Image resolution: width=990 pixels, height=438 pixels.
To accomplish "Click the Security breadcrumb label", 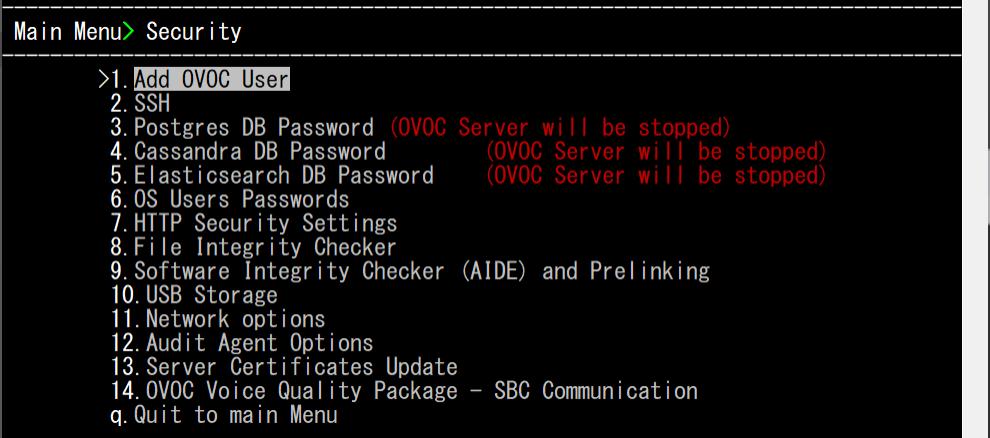I will click(194, 31).
